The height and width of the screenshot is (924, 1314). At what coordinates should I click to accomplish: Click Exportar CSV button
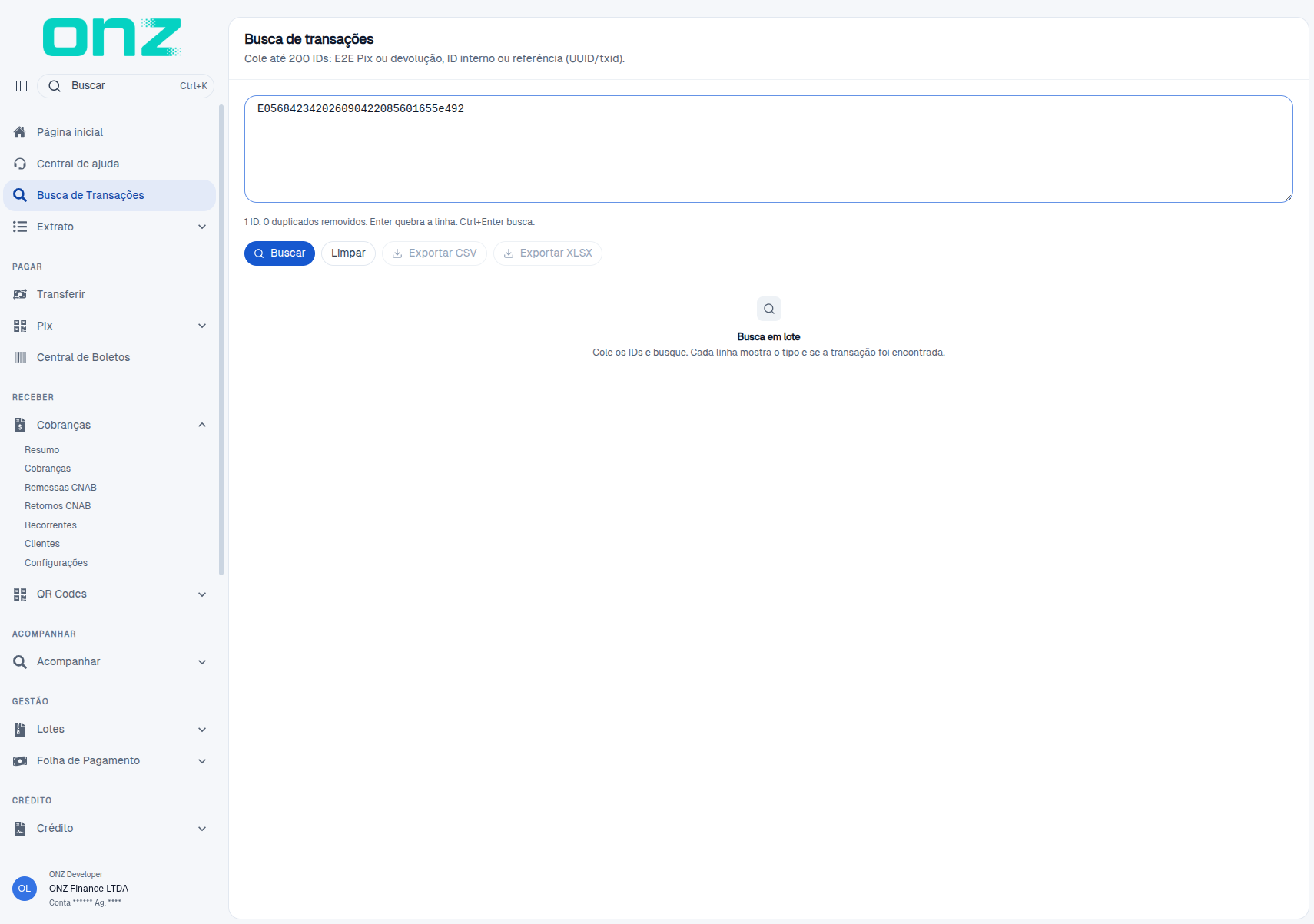coord(434,253)
